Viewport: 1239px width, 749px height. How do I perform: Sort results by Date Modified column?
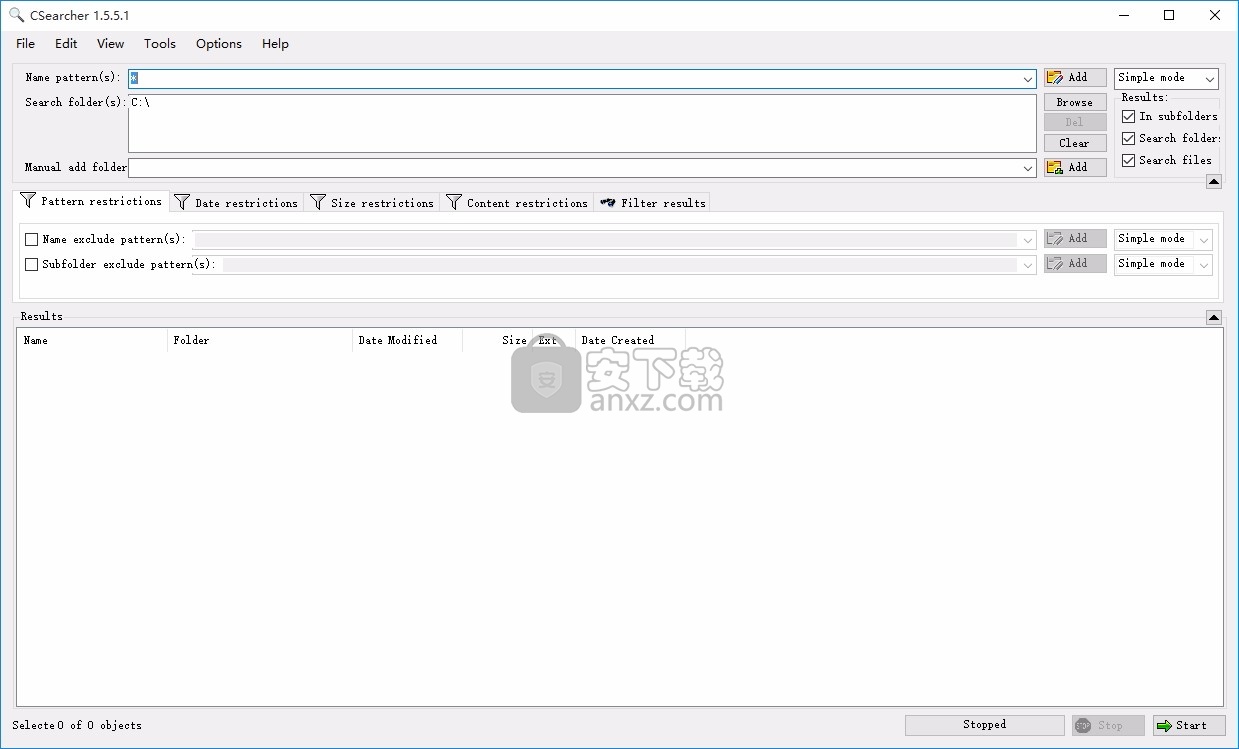tap(407, 340)
